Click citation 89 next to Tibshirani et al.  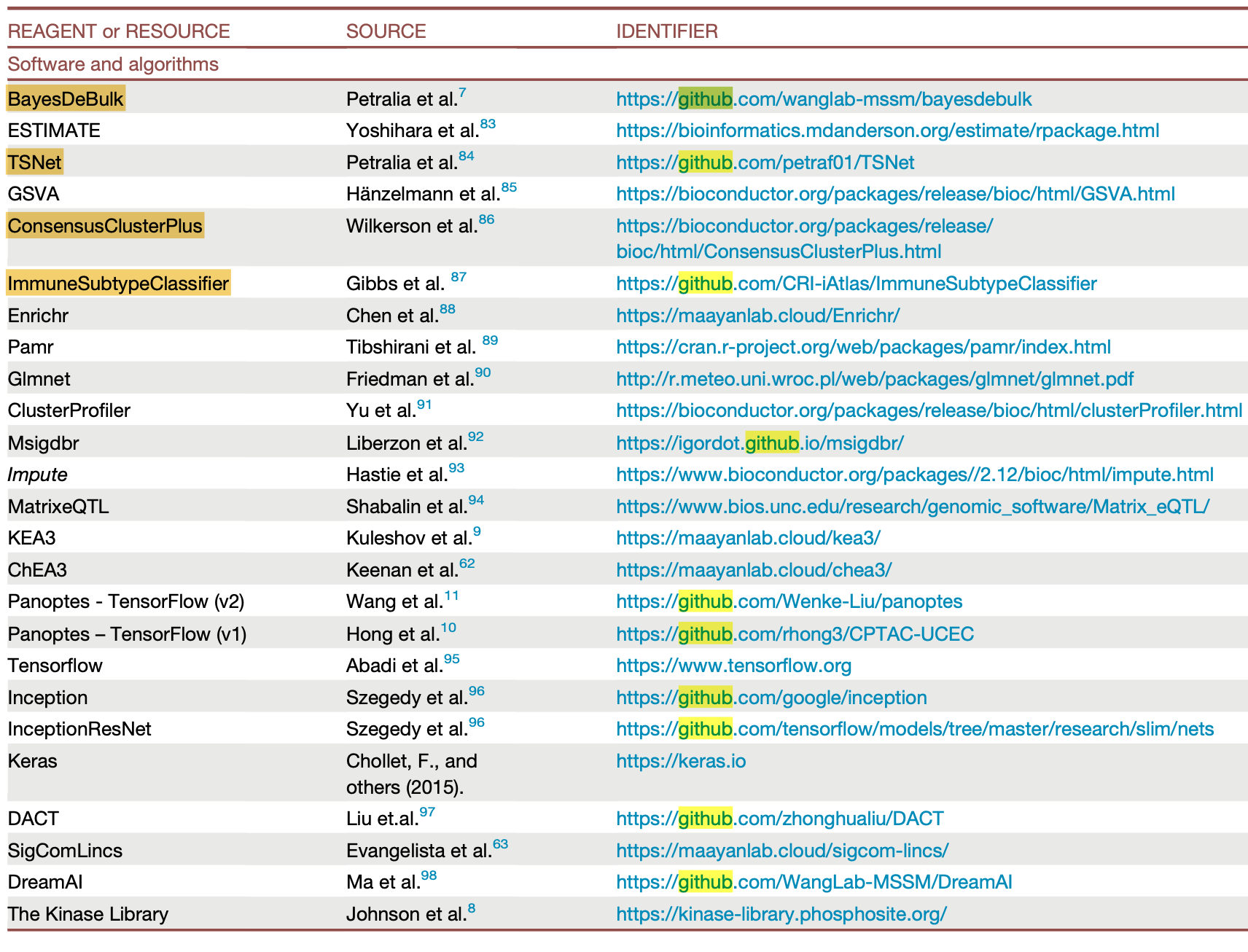(x=490, y=340)
